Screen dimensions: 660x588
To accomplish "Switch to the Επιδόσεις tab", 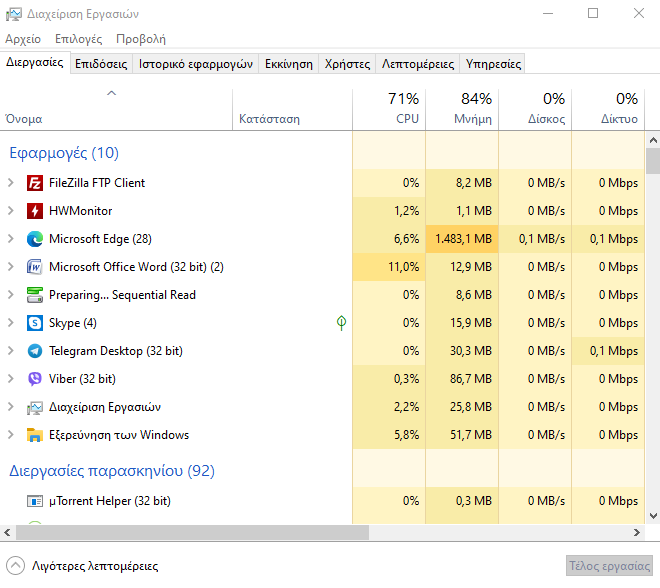I will 101,64.
